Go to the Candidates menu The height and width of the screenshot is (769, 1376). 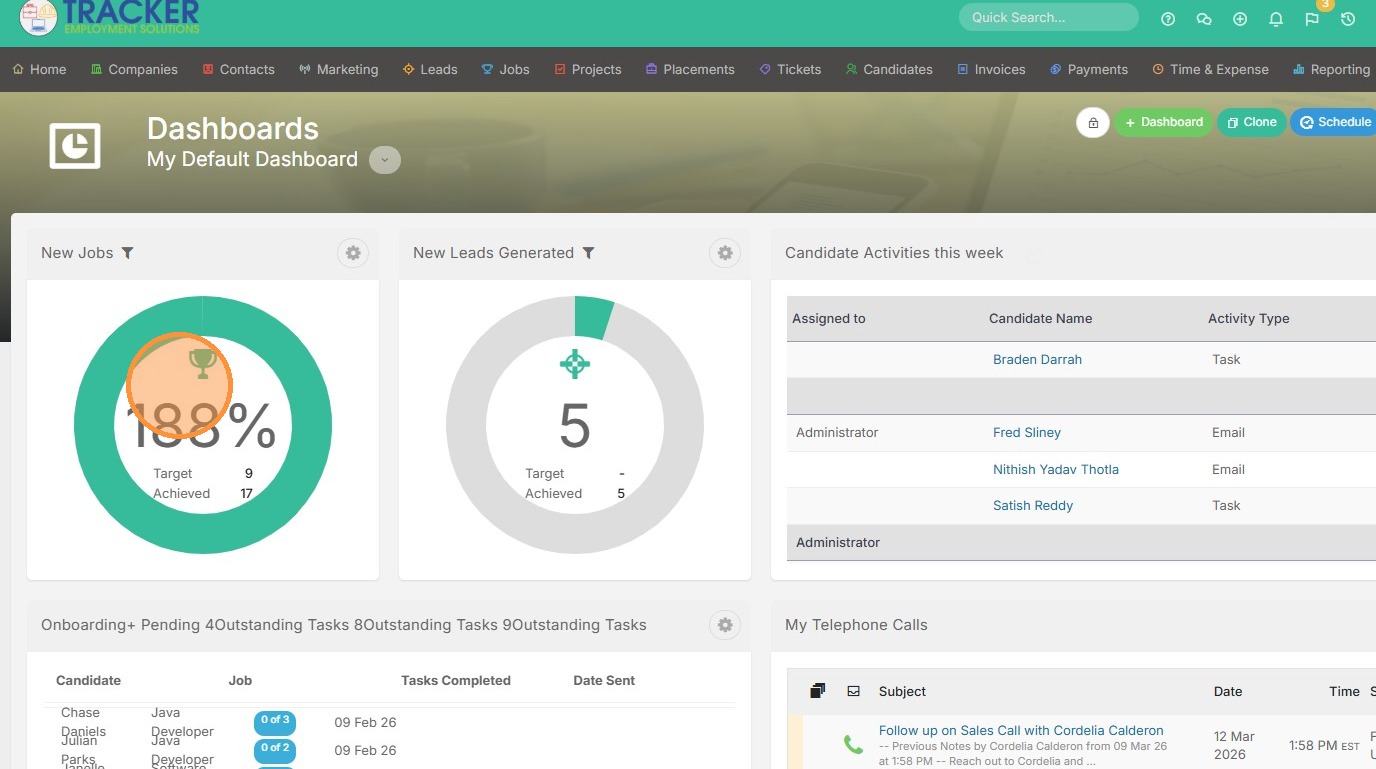(888, 69)
